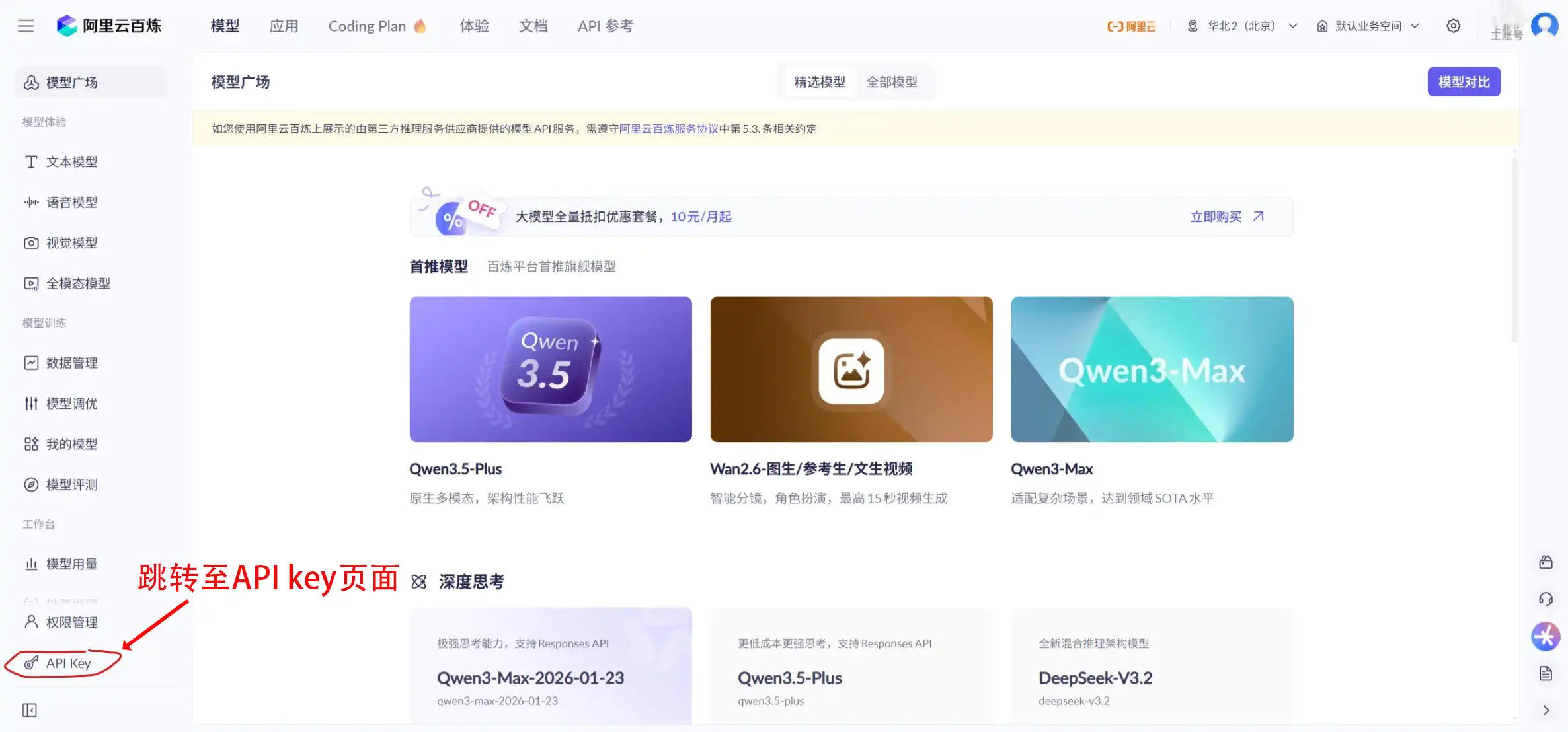
Task: Click the omni-modal model icon
Action: coord(31,283)
